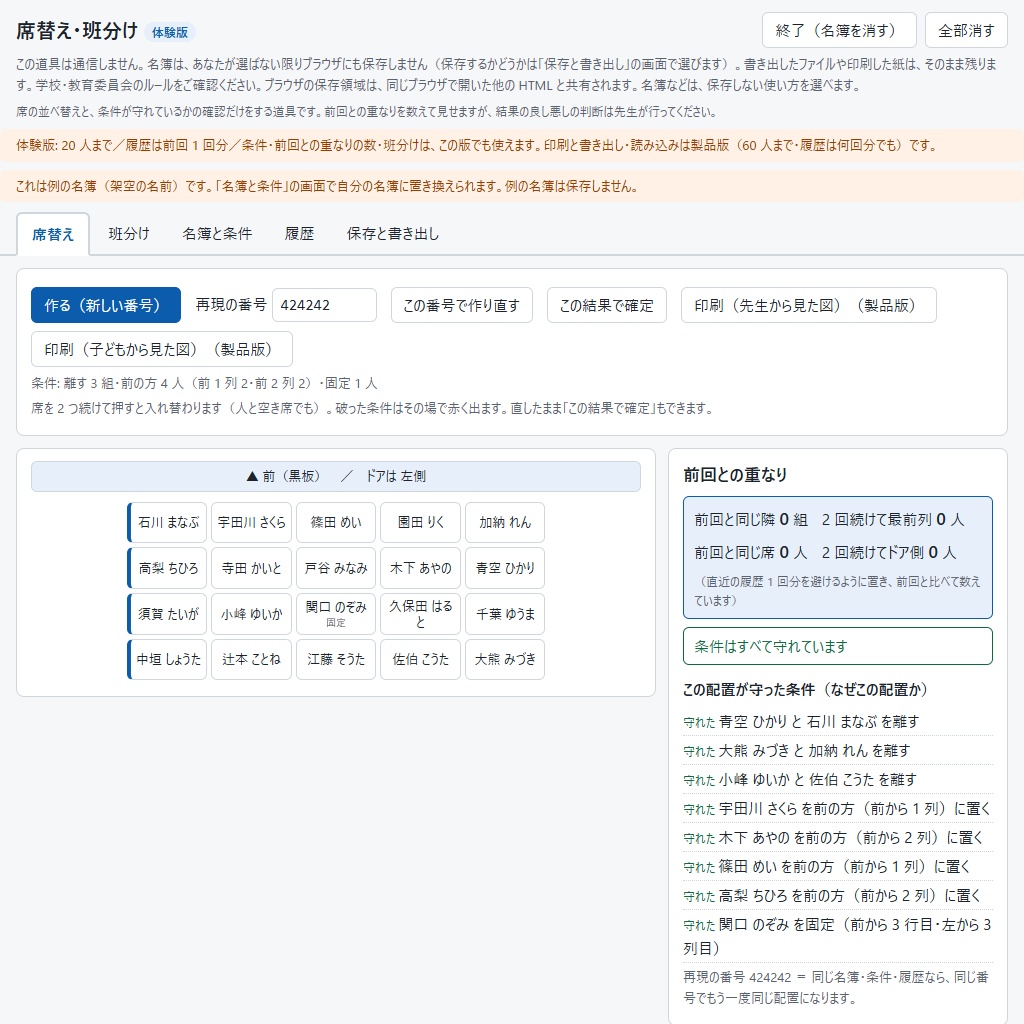
Task: Choose the 木下 あやの seat
Action: 421,568
